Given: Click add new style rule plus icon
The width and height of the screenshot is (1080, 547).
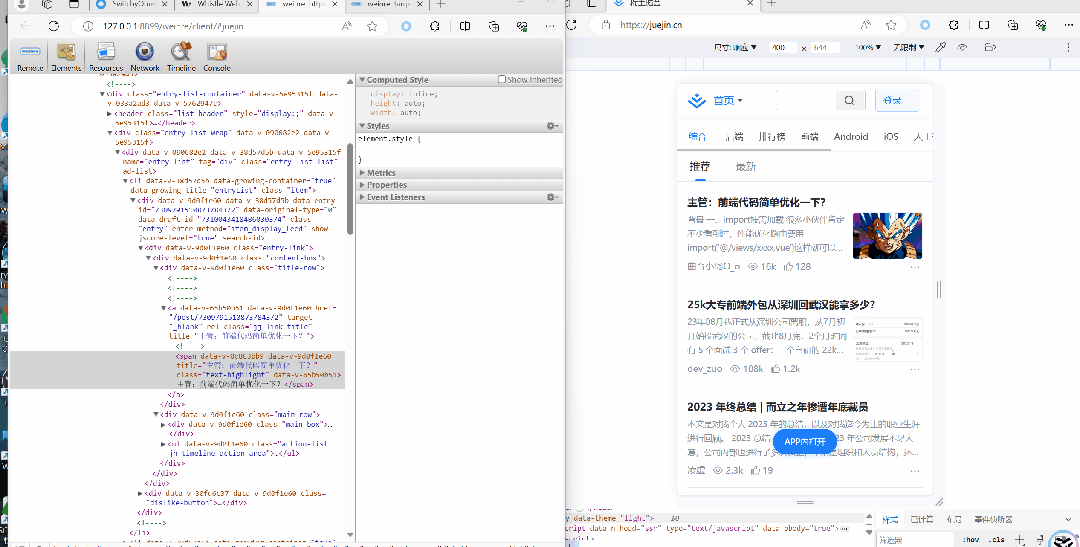Looking at the screenshot, I should point(1020,539).
